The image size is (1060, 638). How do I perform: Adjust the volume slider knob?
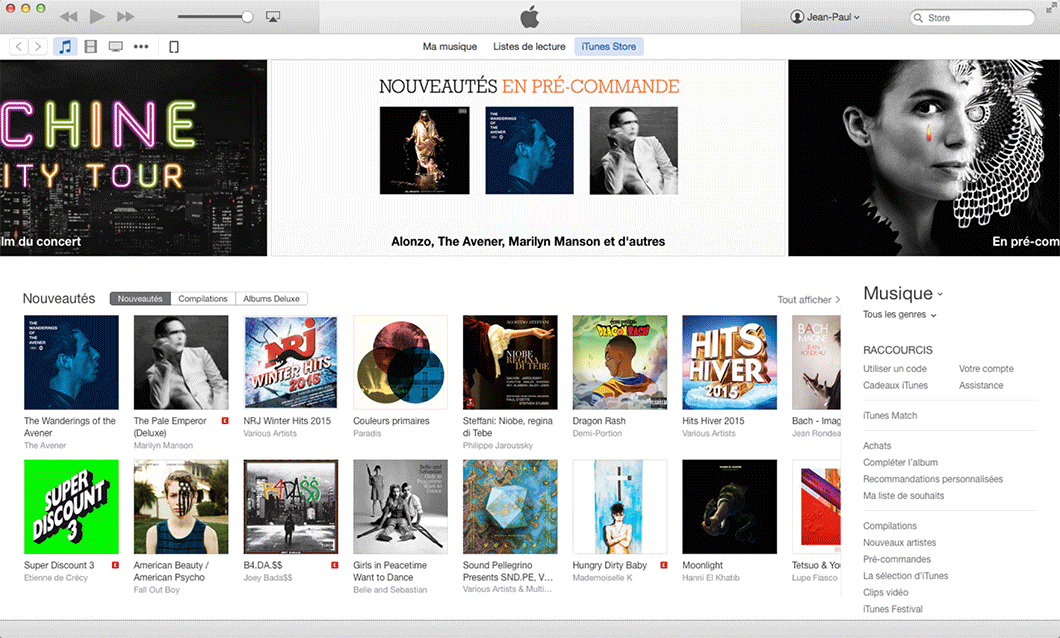[247, 17]
